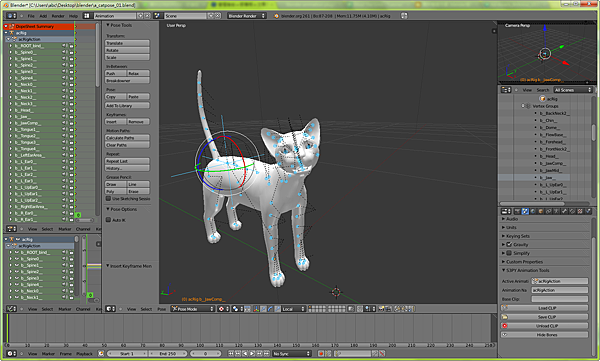Screen dimensions: 600x361
Task: Click the World properties tab icon
Action: coord(533,211)
